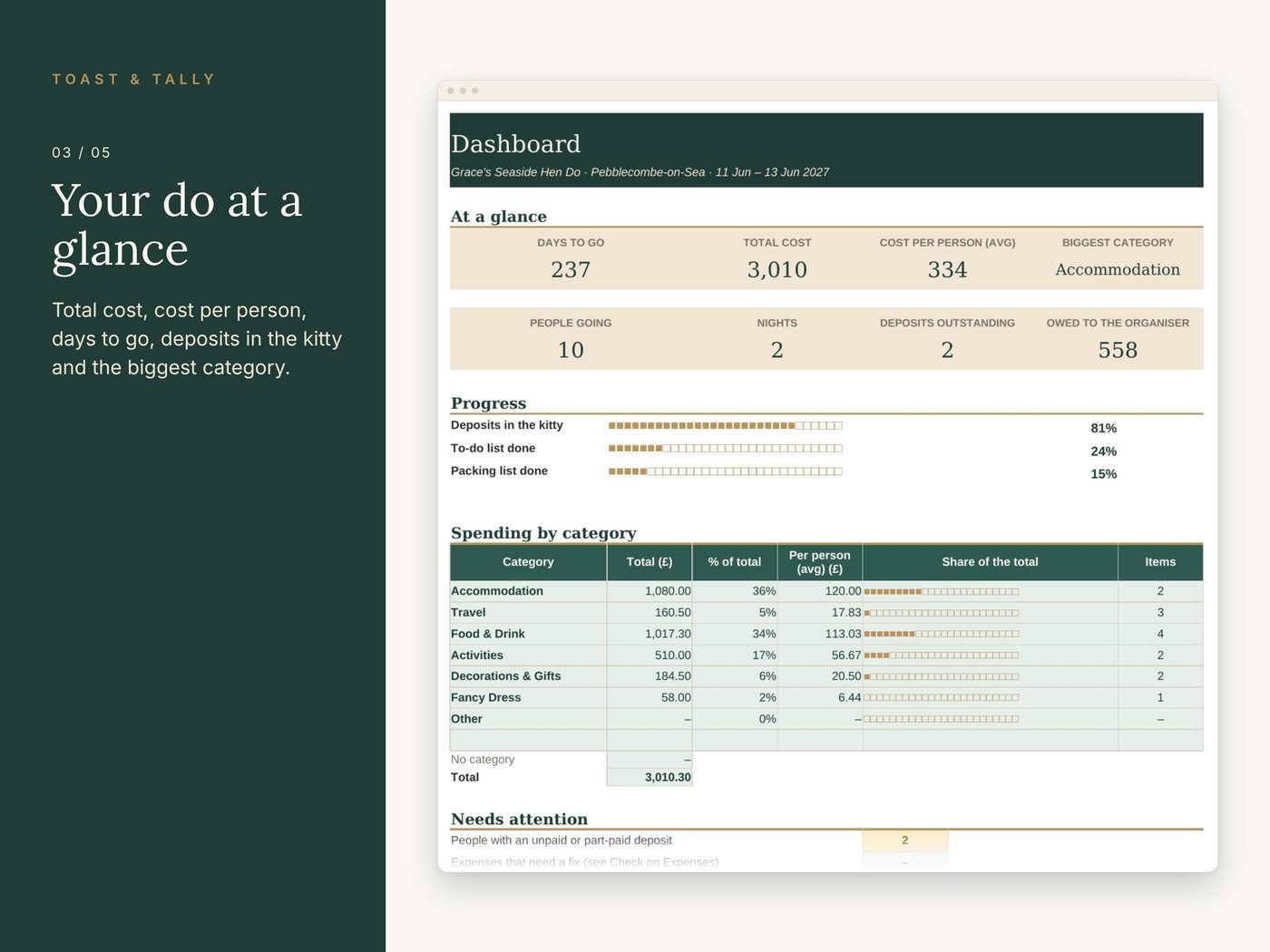Viewport: 1270px width, 952px height.
Task: Click the grand Total 3,010.30 cell
Action: [650, 777]
